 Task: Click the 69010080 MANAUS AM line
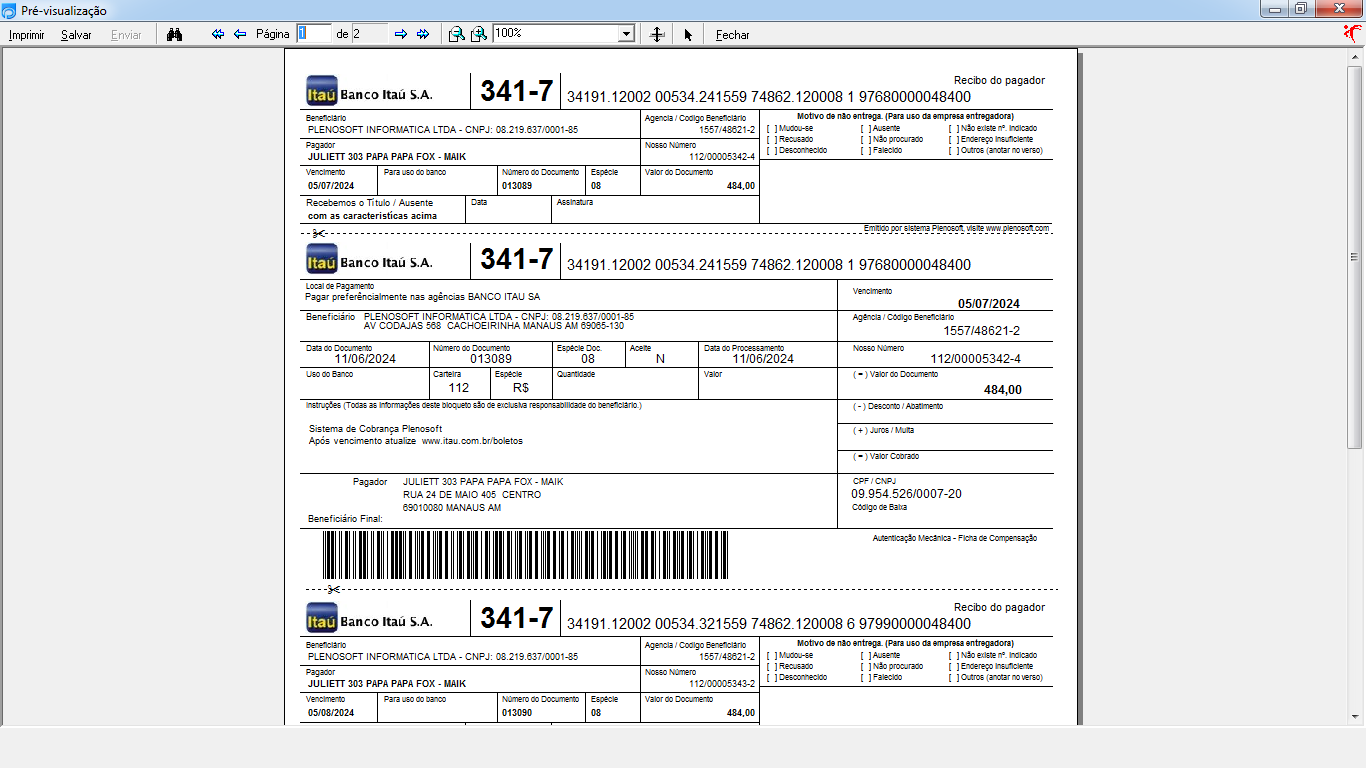[452, 508]
